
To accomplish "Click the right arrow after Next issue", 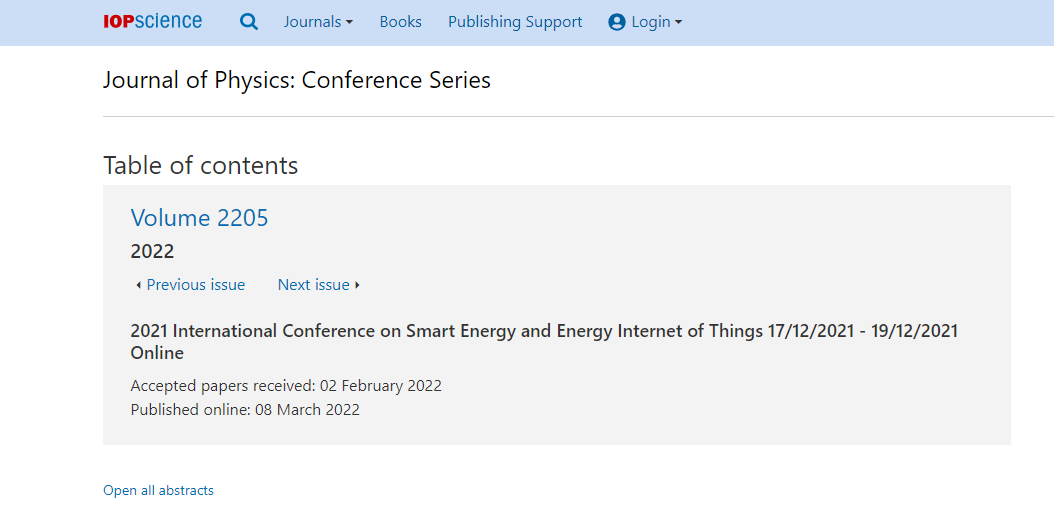I will [357, 286].
